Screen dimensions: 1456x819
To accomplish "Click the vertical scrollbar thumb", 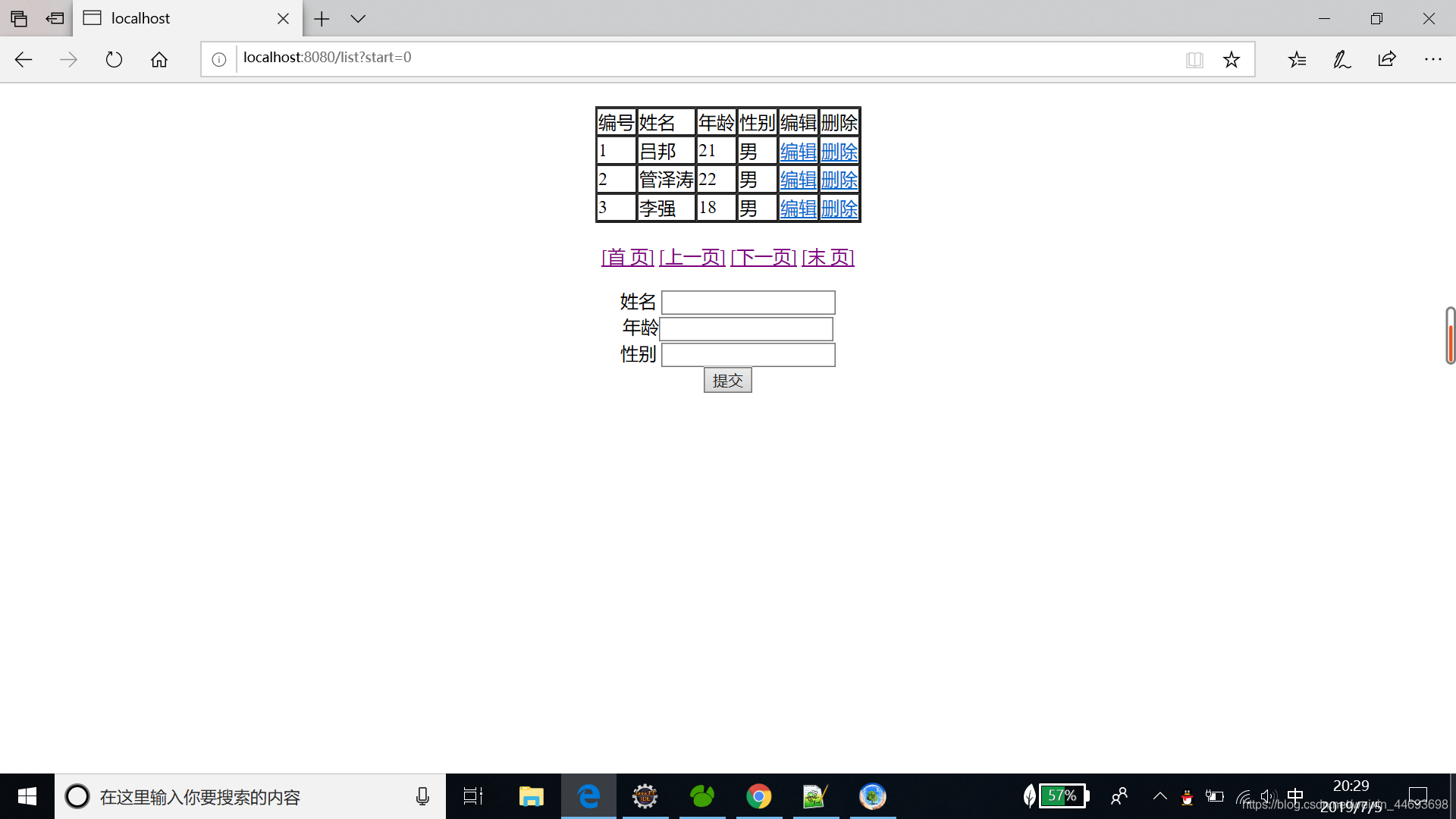I will coord(1450,336).
